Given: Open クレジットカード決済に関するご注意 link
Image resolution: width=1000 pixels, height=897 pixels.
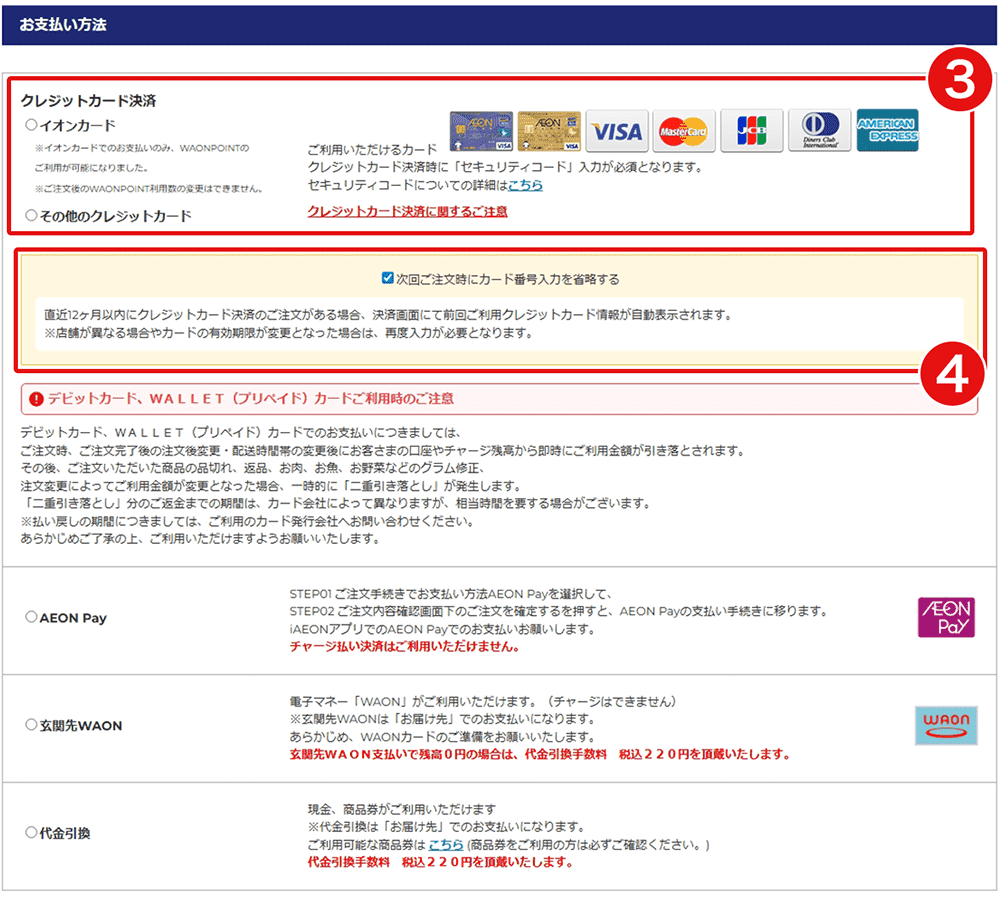Looking at the screenshot, I should pos(407,211).
